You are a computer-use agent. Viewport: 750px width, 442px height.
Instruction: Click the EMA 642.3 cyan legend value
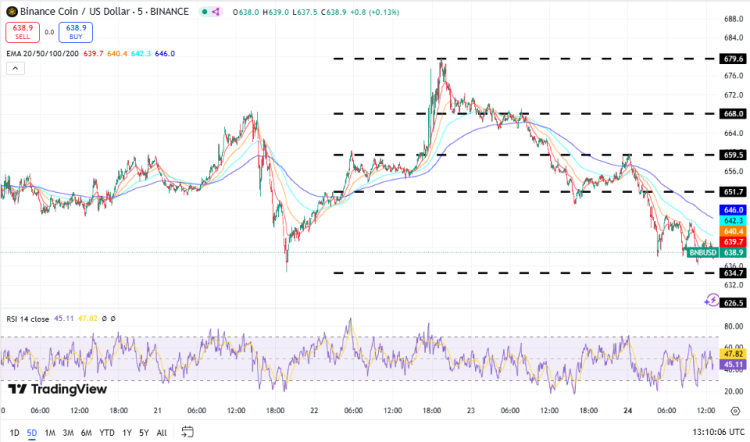coord(141,54)
